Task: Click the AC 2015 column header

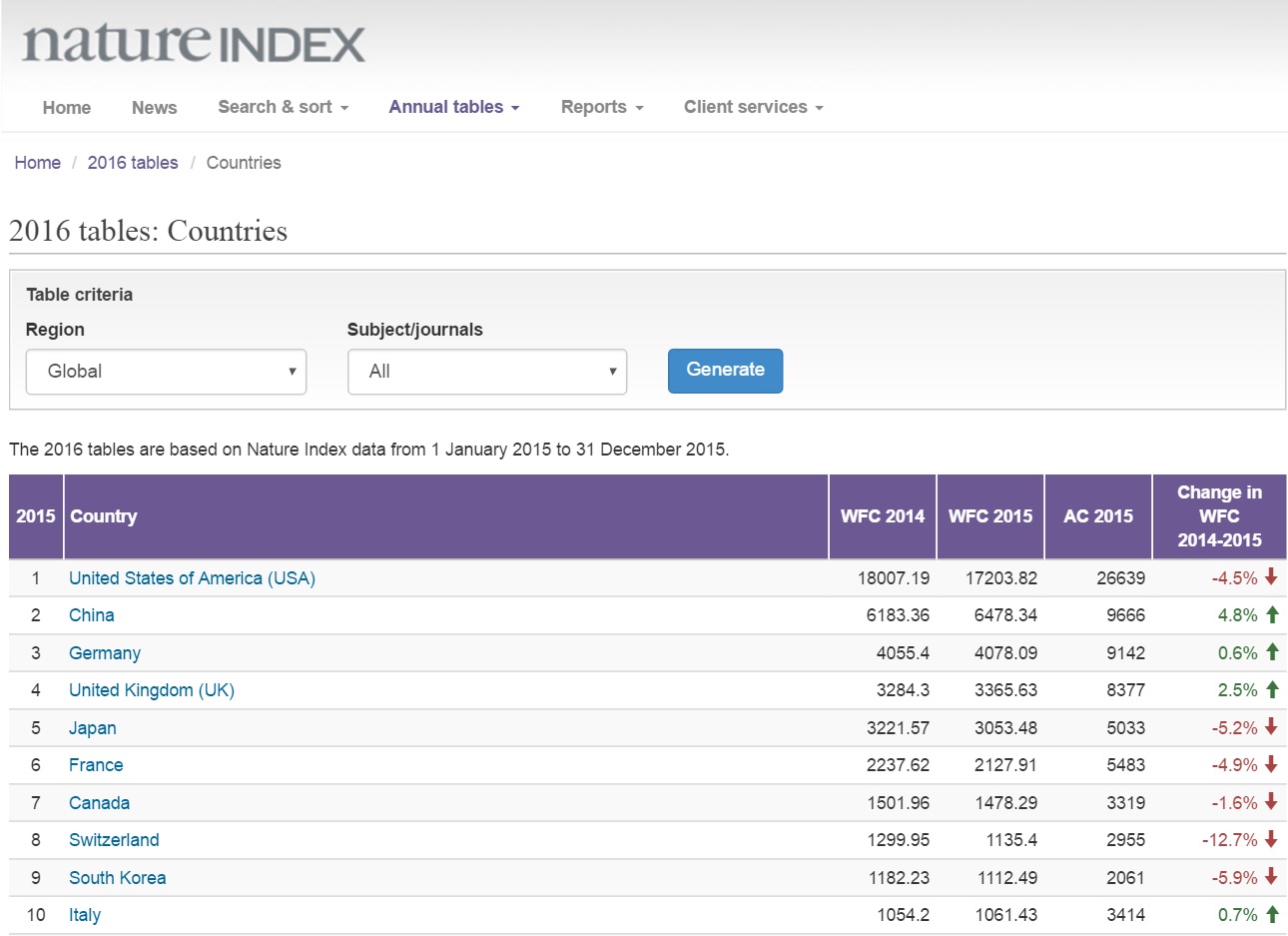Action: click(x=1098, y=516)
